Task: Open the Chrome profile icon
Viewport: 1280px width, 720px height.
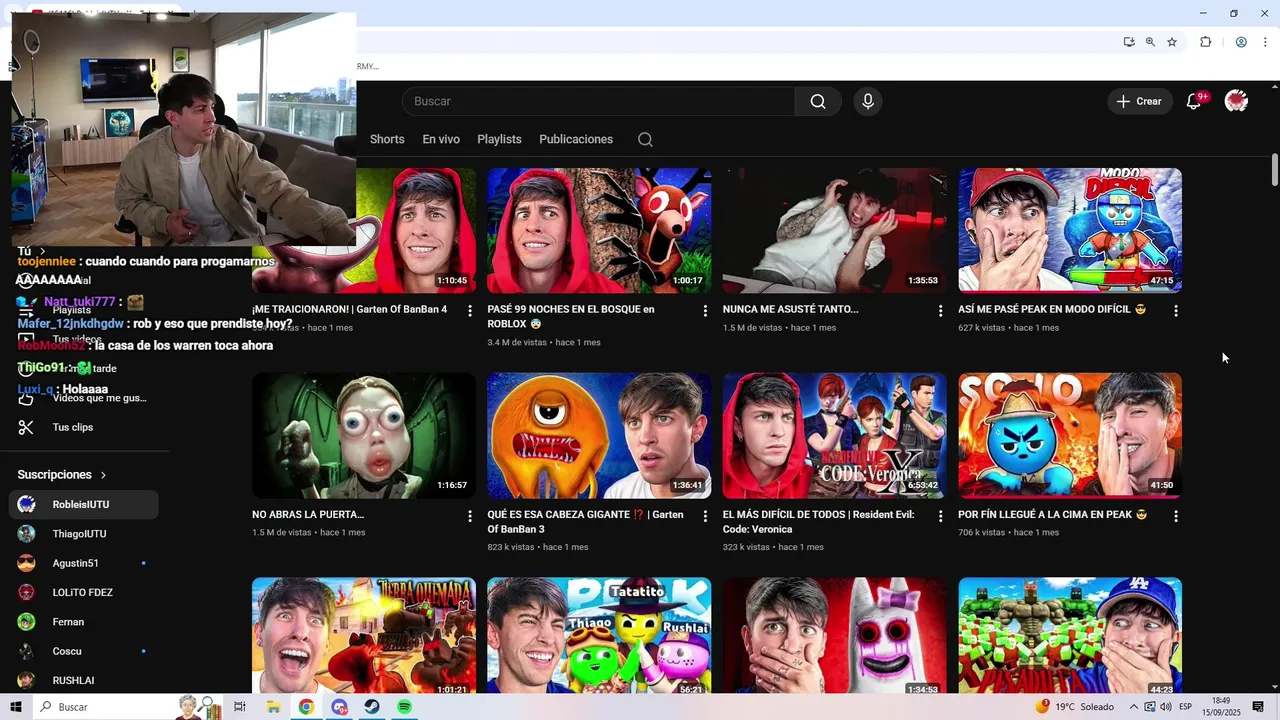Action: coord(1241,42)
